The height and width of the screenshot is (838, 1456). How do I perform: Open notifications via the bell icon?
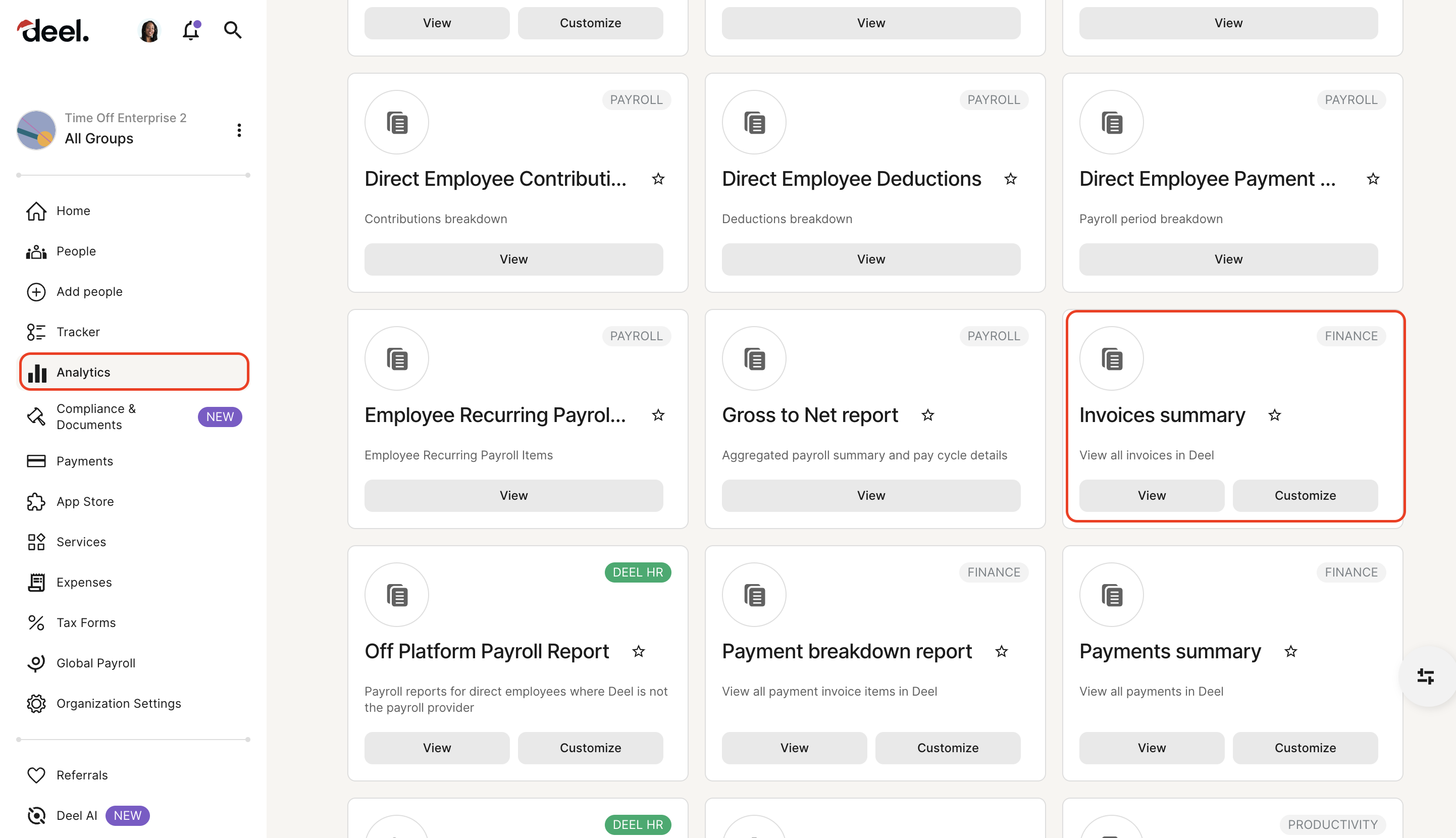[190, 30]
